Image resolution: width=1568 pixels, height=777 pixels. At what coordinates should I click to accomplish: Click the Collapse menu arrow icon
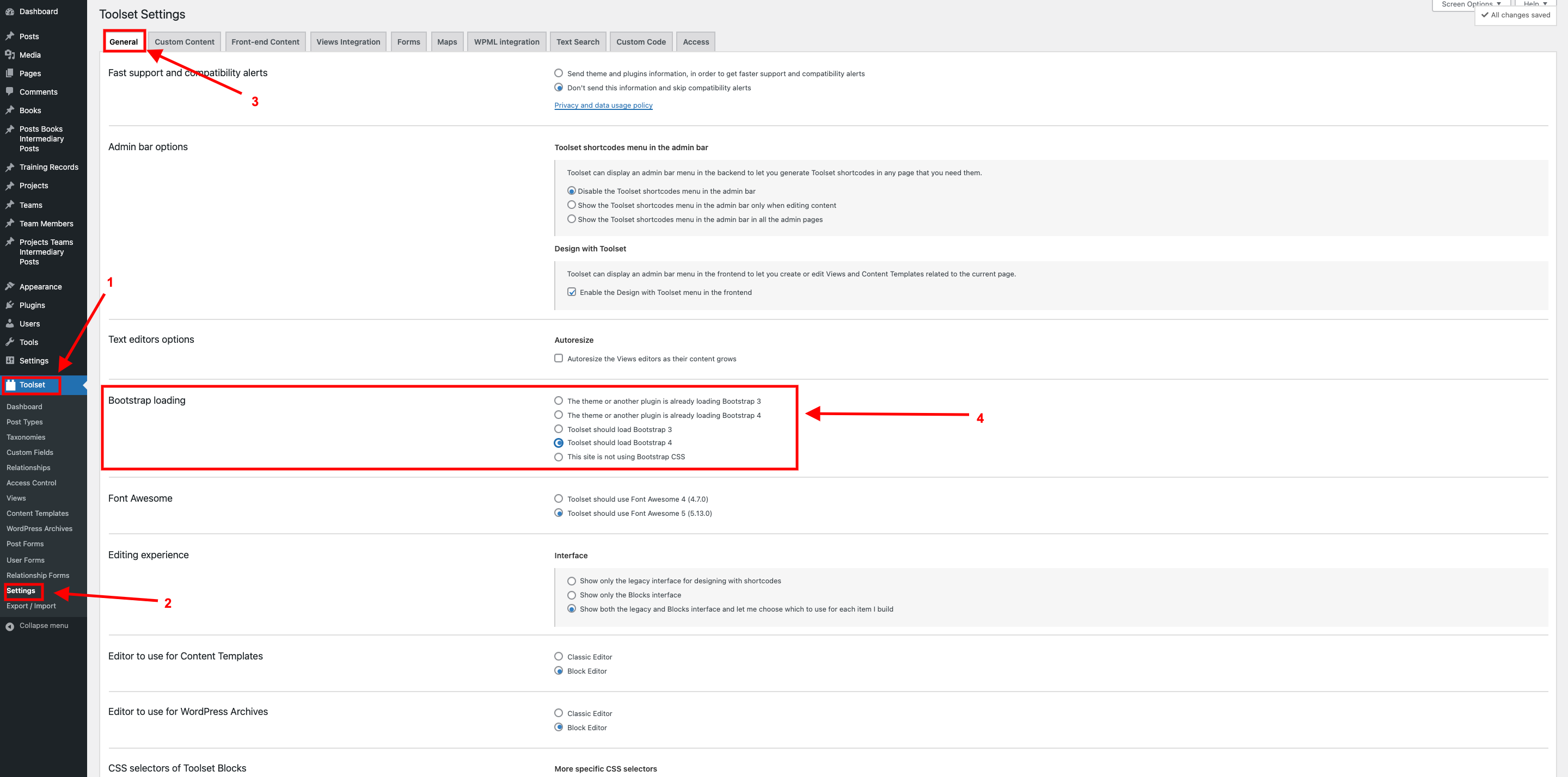[x=10, y=626]
